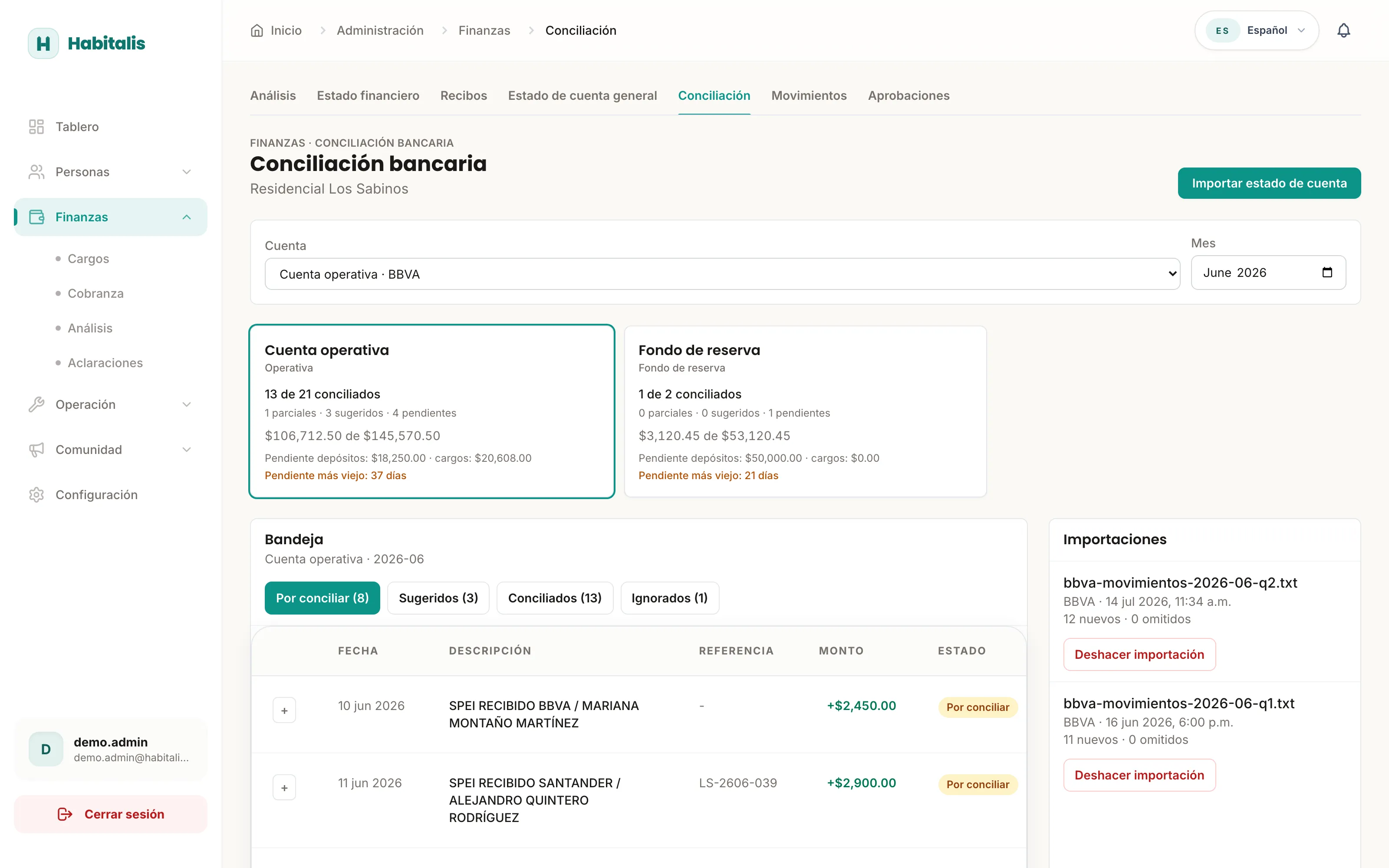Screen dimensions: 1389x868
Task: Open the calendar picker in Mes field
Action: point(1327,273)
